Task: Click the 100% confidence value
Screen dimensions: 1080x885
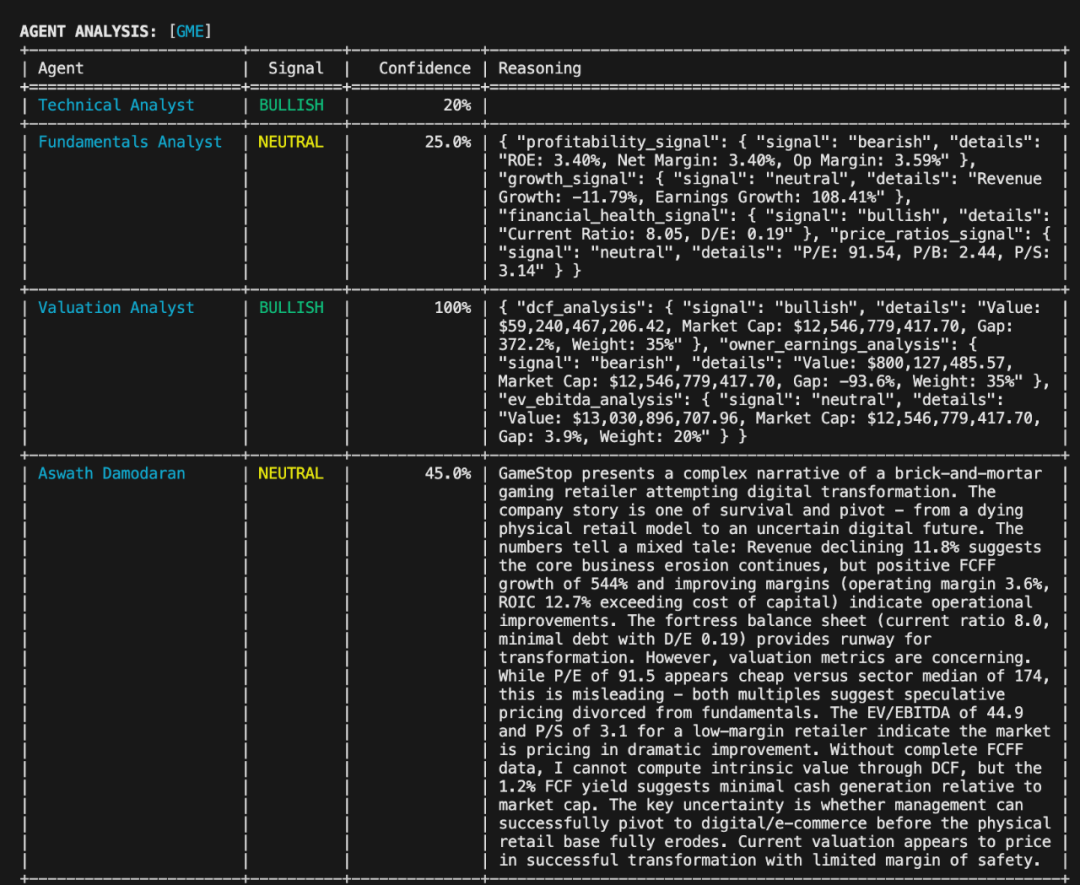Action: pos(453,308)
